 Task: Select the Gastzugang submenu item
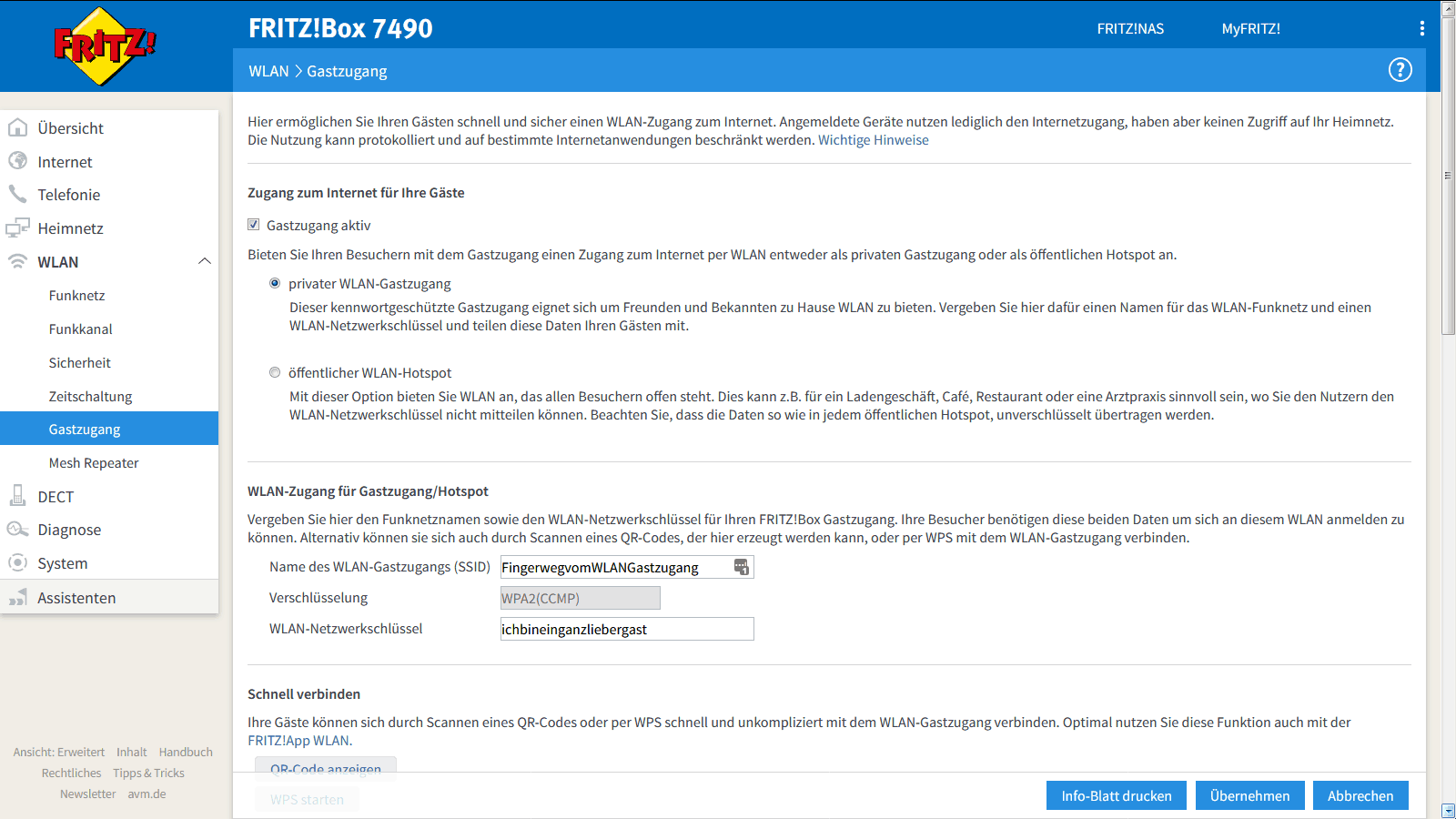point(109,429)
